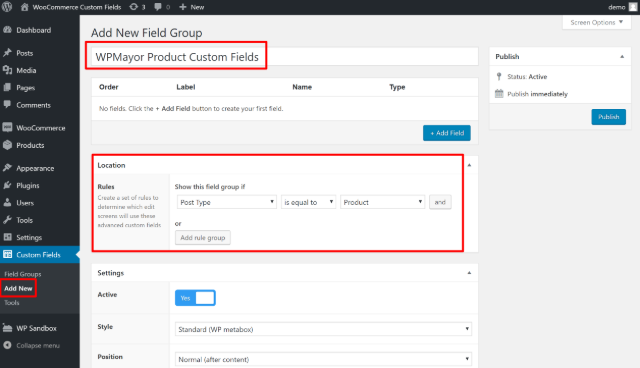The height and width of the screenshot is (368, 640).
Task: Collapse the Settings panel arrow
Action: pos(469,273)
